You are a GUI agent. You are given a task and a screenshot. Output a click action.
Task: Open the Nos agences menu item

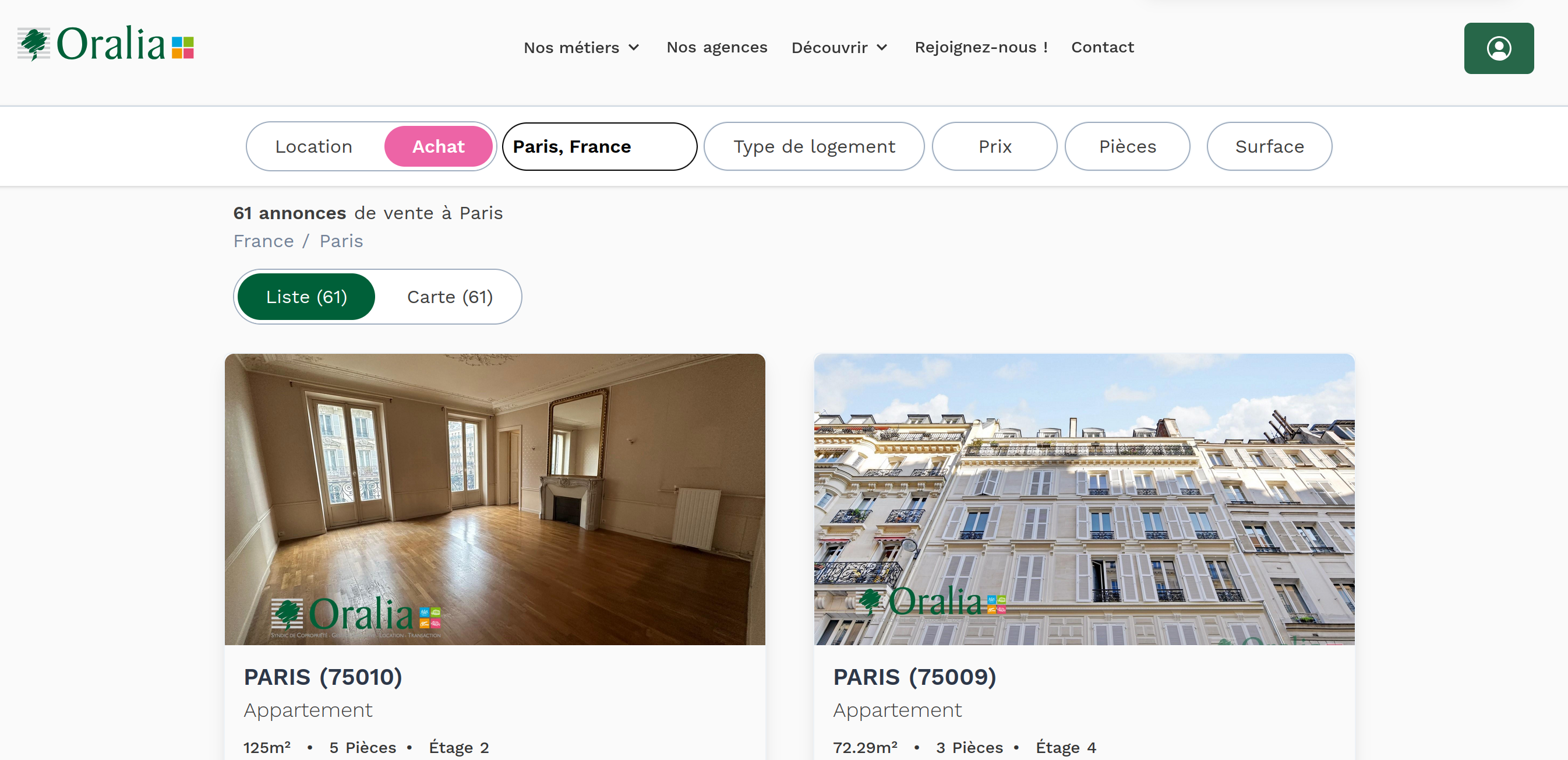tap(716, 47)
